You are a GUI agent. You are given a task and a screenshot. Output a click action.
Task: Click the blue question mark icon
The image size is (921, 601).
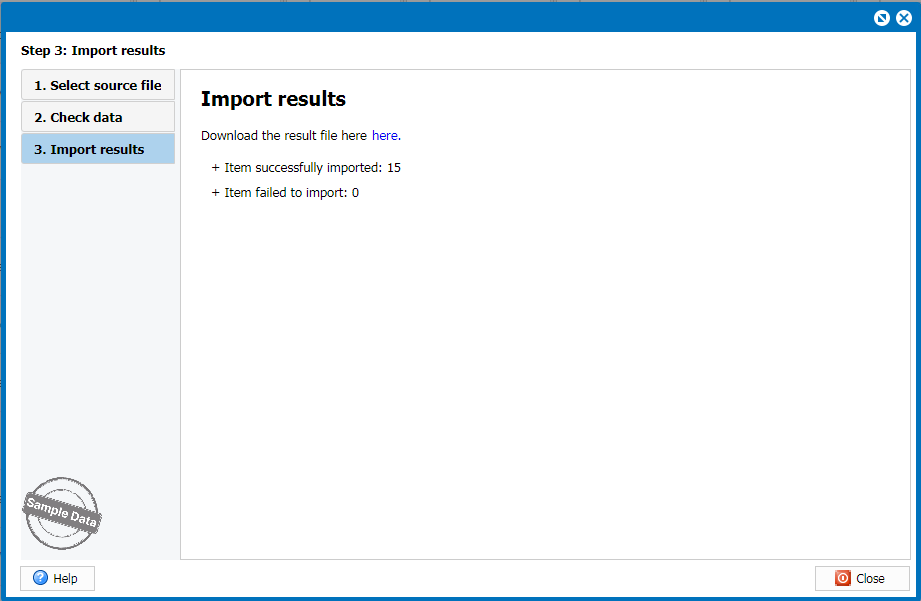(x=40, y=578)
